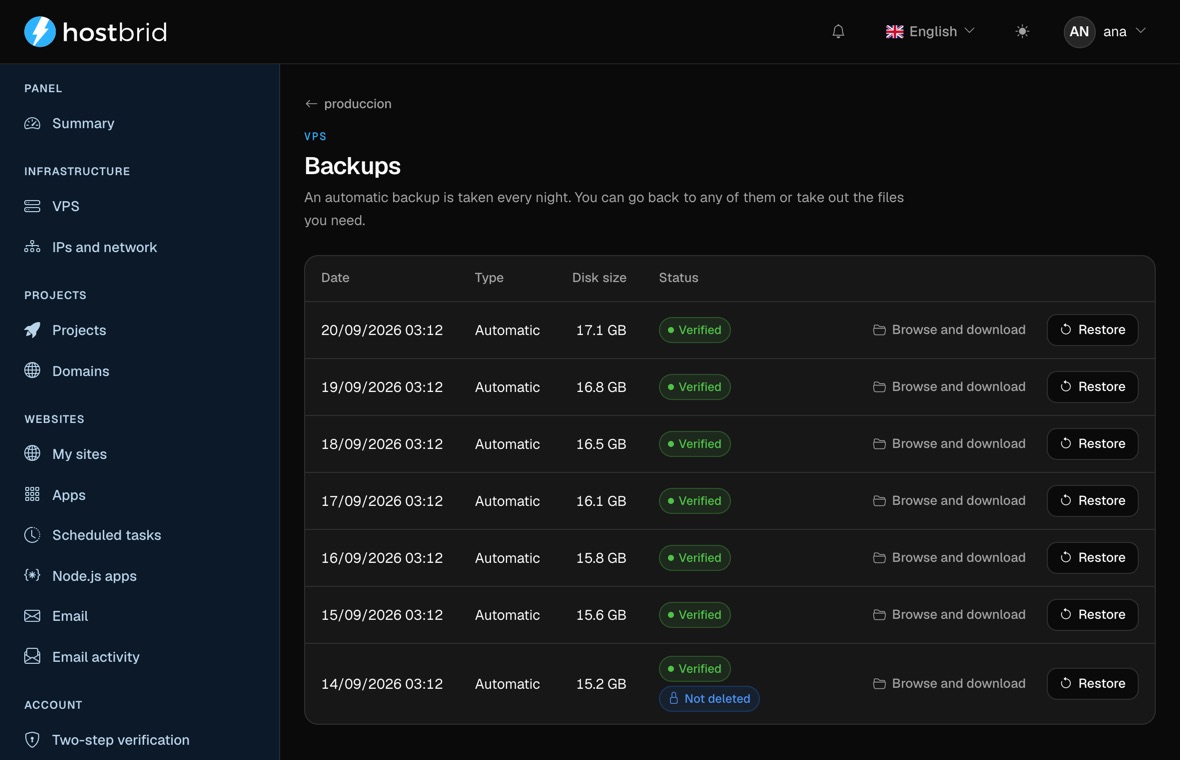Open the English language dropdown
The width and height of the screenshot is (1180, 760).
point(930,32)
